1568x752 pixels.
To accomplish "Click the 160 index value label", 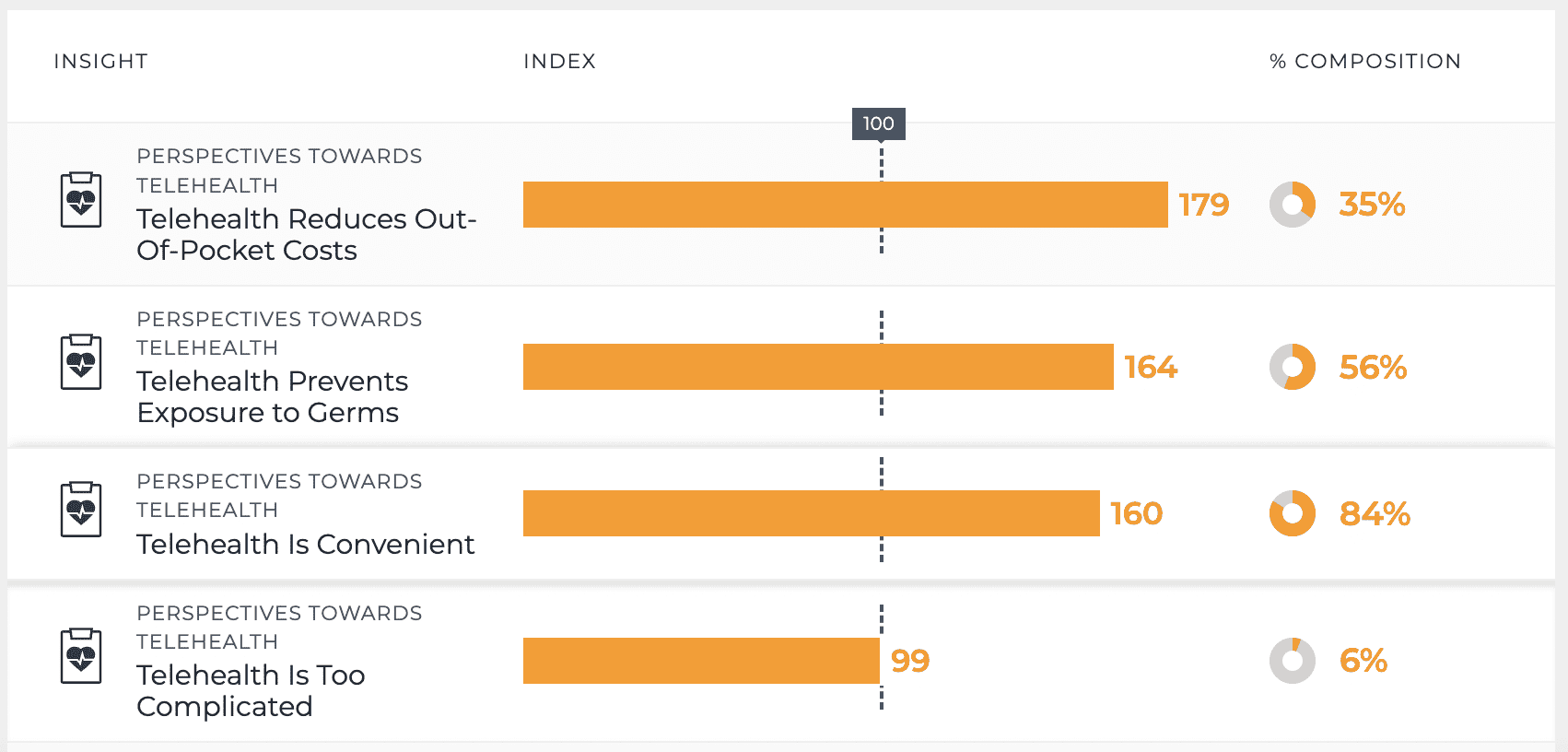I will (1136, 513).
